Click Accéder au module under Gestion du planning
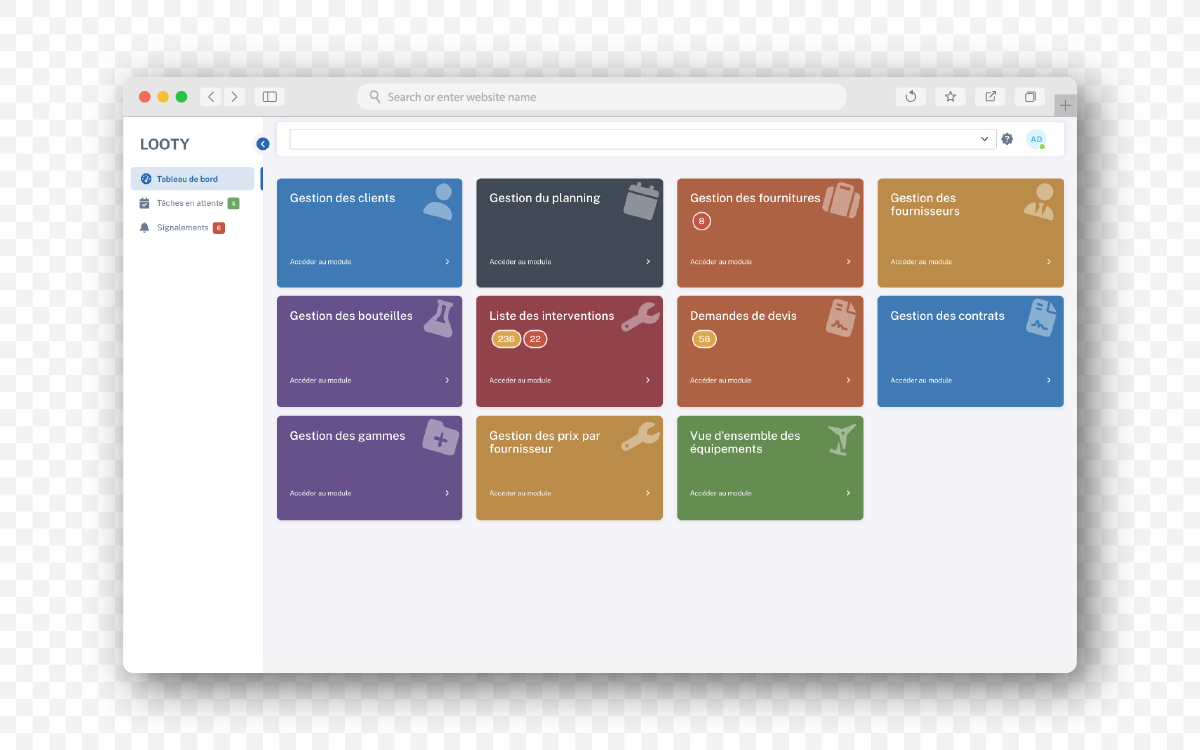Viewport: 1200px width, 750px height. (520, 262)
